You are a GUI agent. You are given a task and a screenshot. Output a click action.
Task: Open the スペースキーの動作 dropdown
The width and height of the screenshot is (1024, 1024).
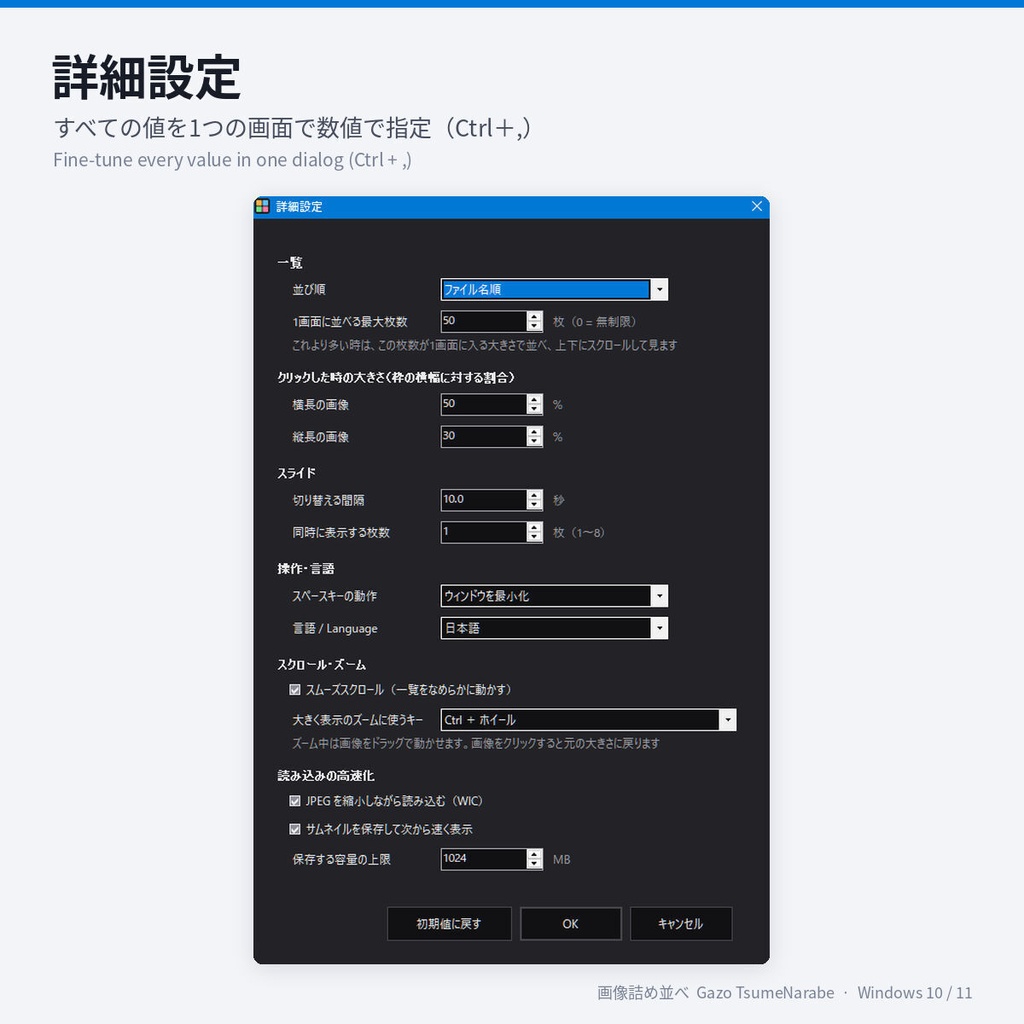(554, 596)
